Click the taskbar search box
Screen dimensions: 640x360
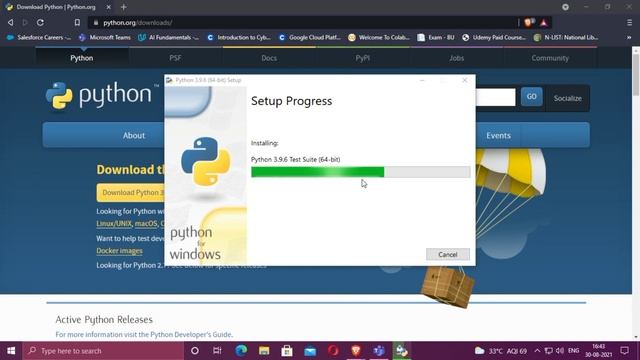click(103, 351)
